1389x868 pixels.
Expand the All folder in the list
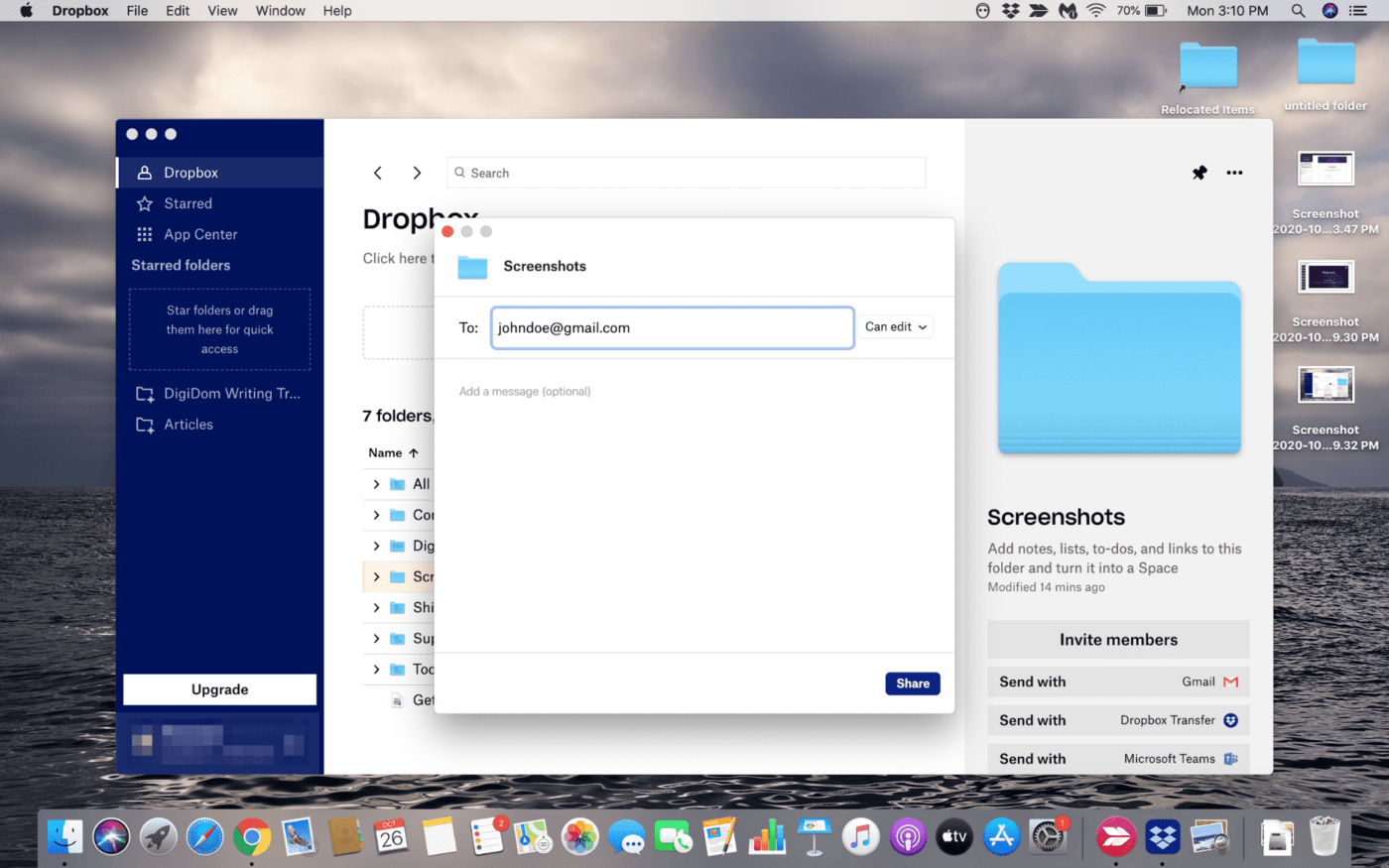(375, 483)
